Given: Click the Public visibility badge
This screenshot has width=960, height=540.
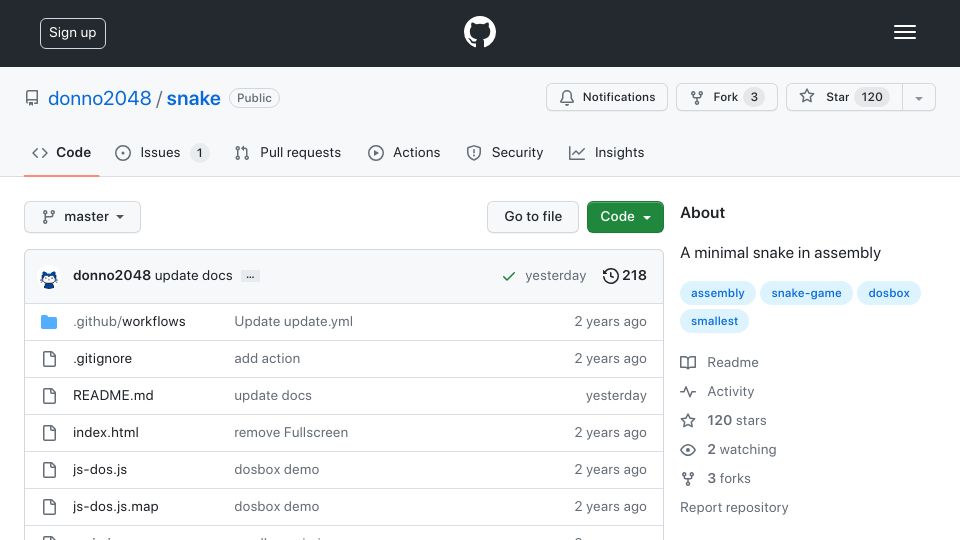Looking at the screenshot, I should click(x=254, y=98).
